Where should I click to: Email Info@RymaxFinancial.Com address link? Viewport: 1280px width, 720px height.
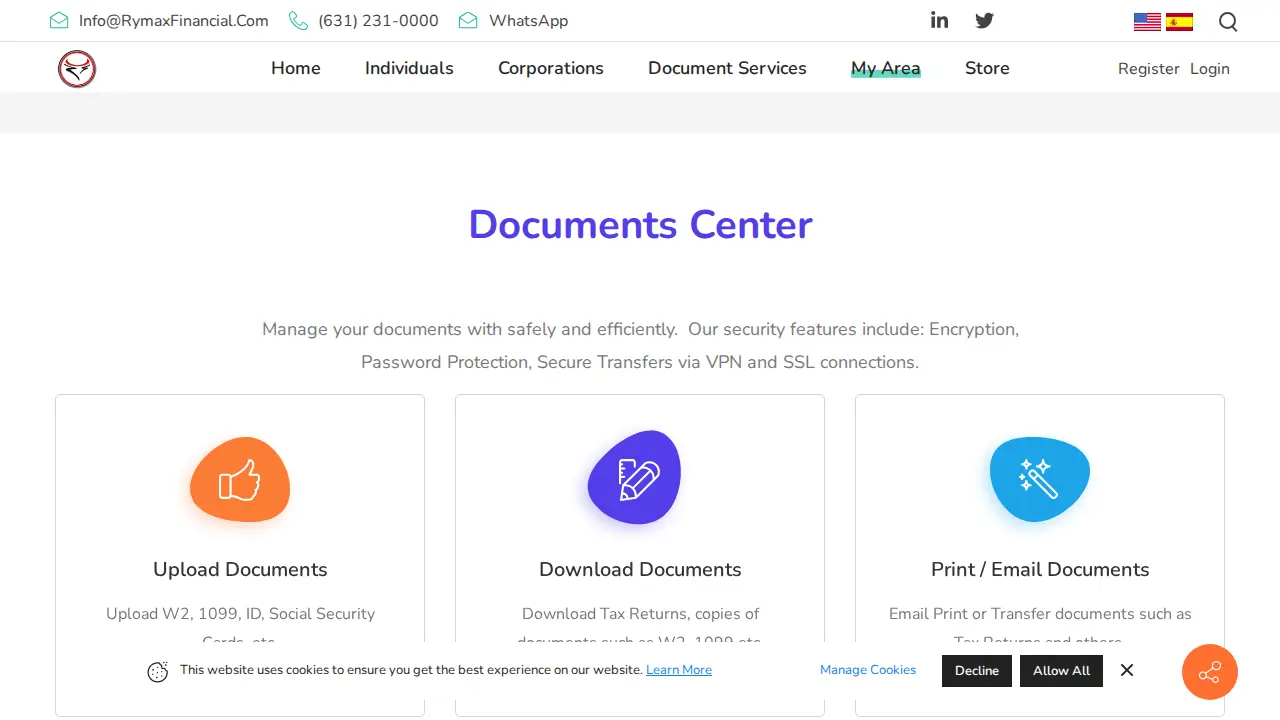click(x=174, y=21)
